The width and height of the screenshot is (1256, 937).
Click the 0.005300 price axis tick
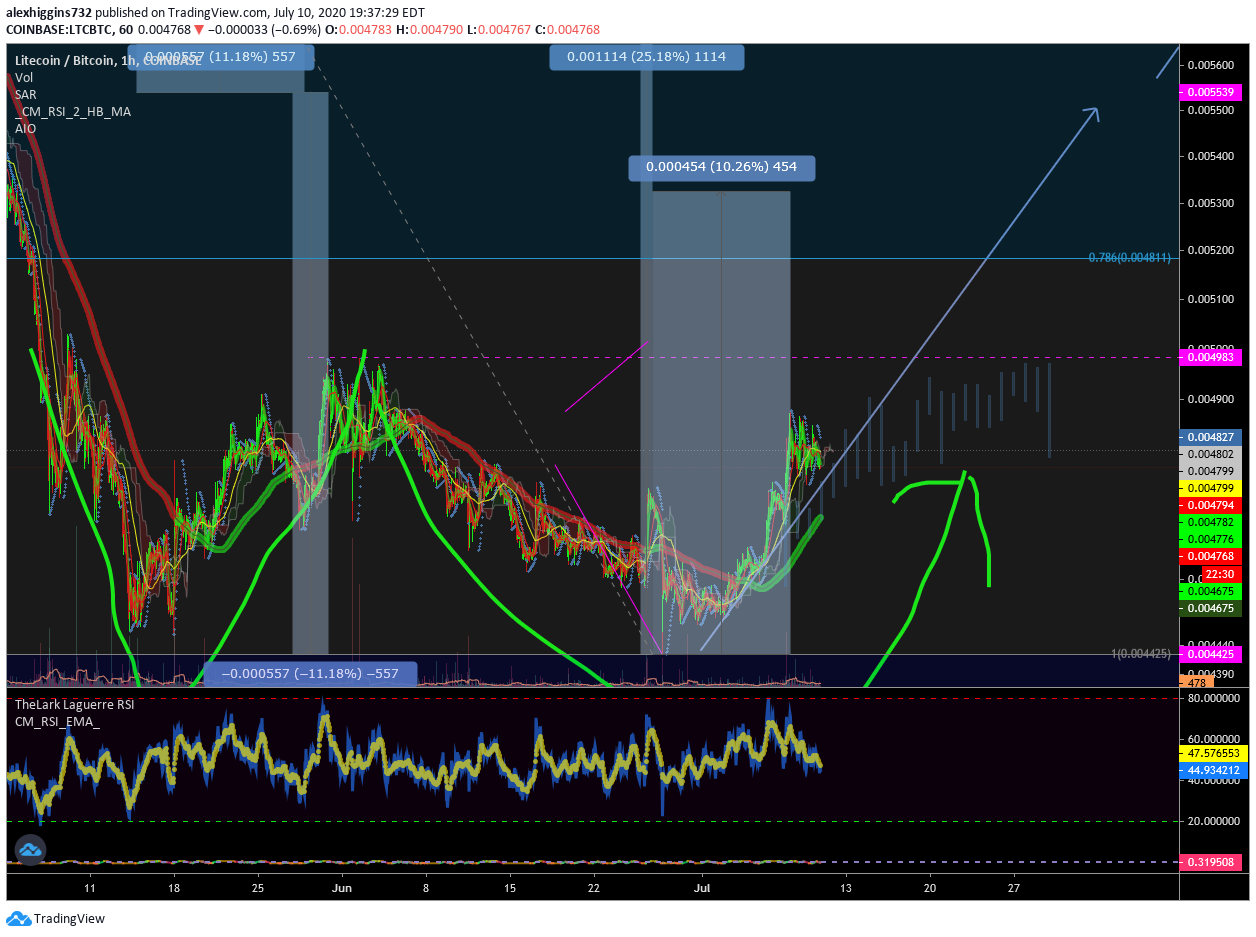pos(1209,203)
